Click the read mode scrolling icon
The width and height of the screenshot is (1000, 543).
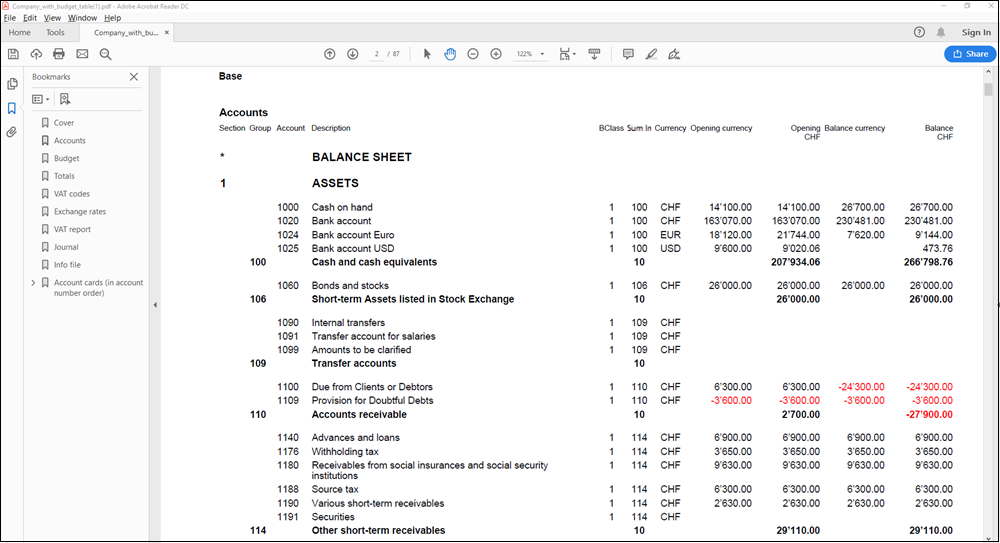[x=594, y=54]
